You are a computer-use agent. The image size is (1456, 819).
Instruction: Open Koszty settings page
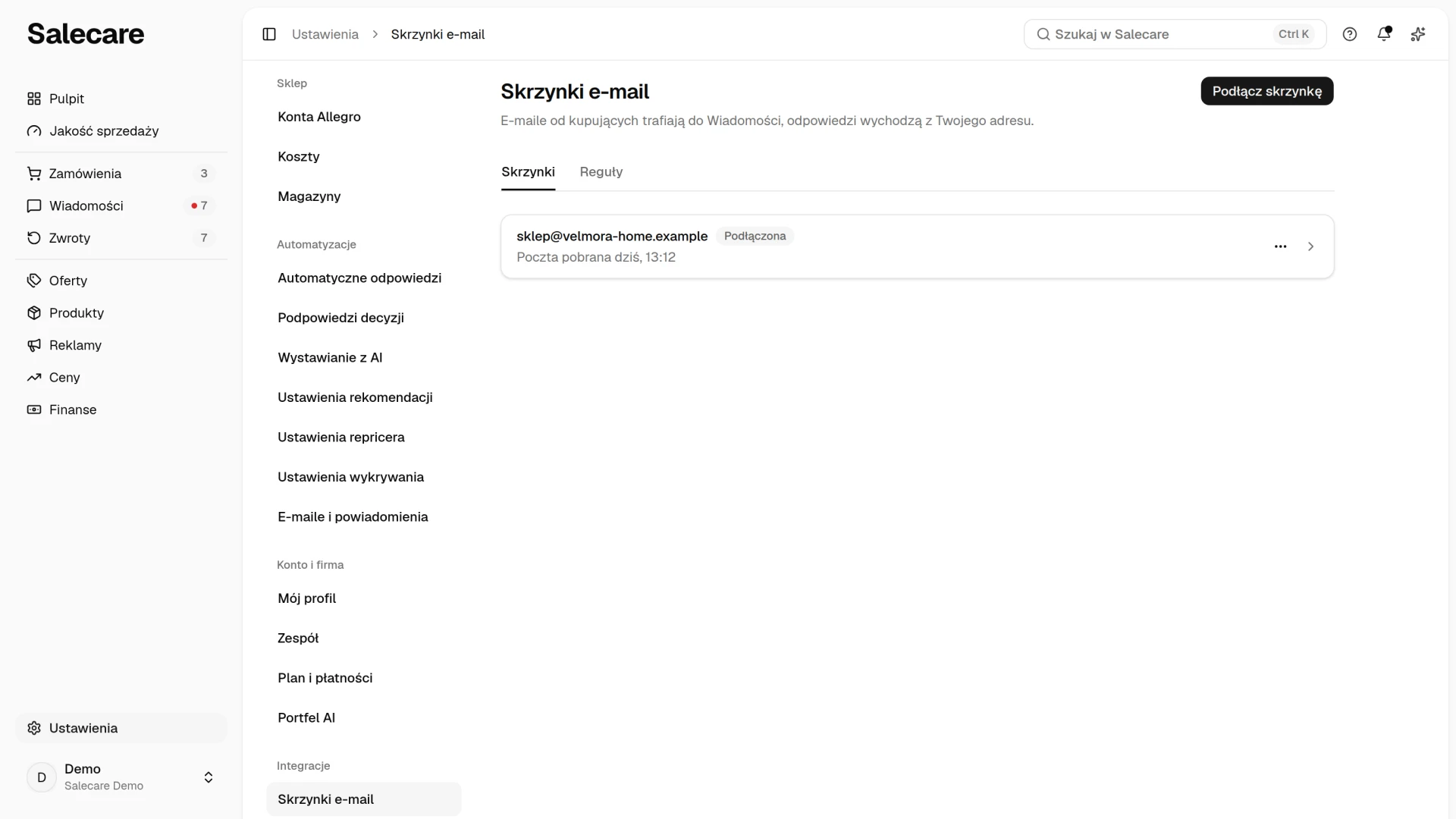(364, 157)
